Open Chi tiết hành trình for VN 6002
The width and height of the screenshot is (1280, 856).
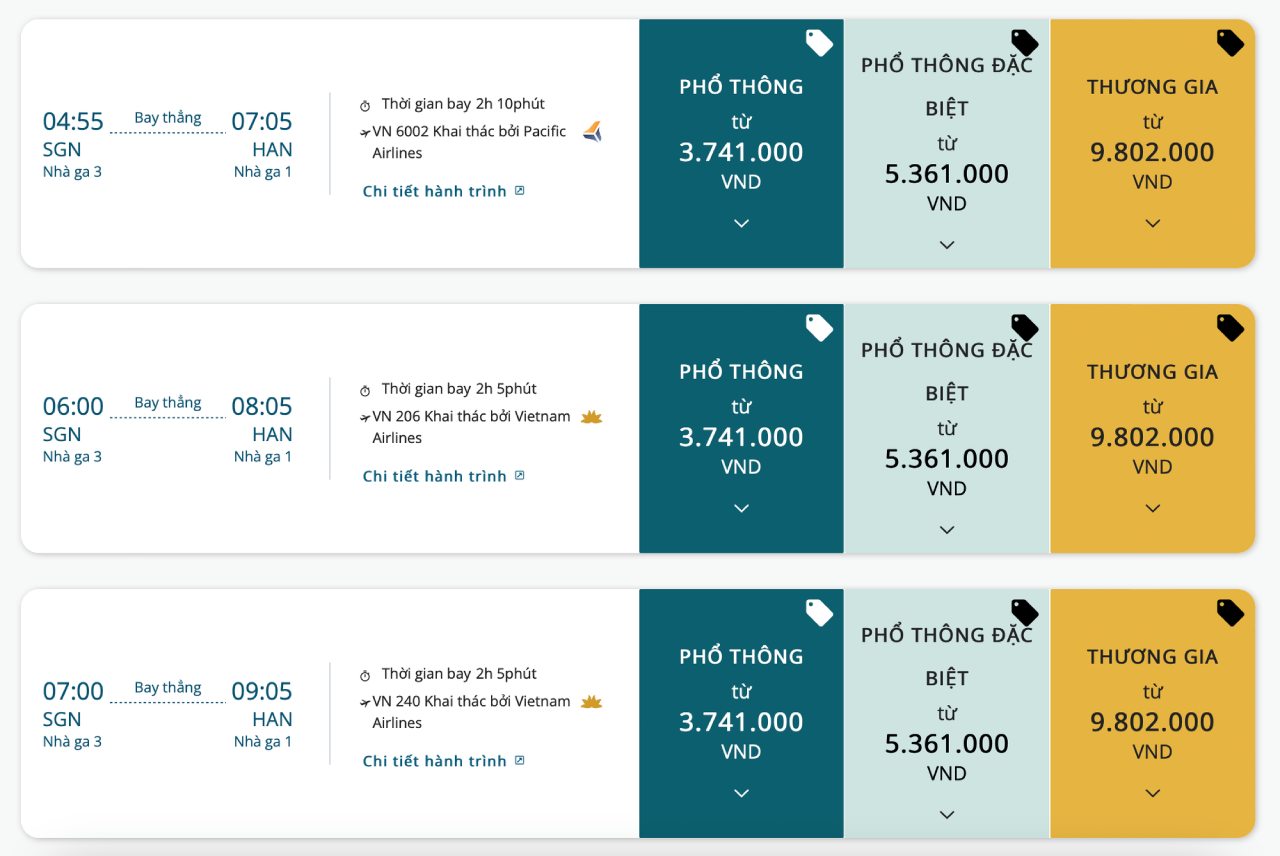pos(443,191)
